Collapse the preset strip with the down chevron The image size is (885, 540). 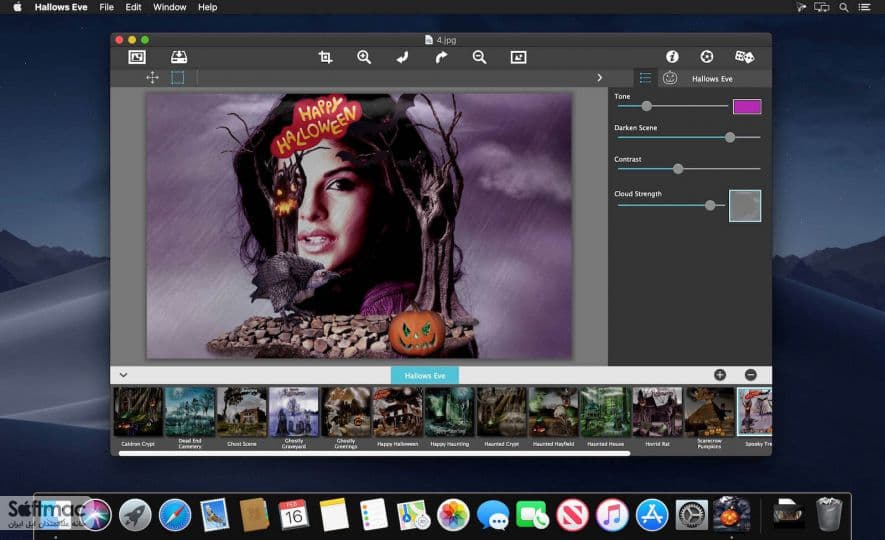pos(123,375)
